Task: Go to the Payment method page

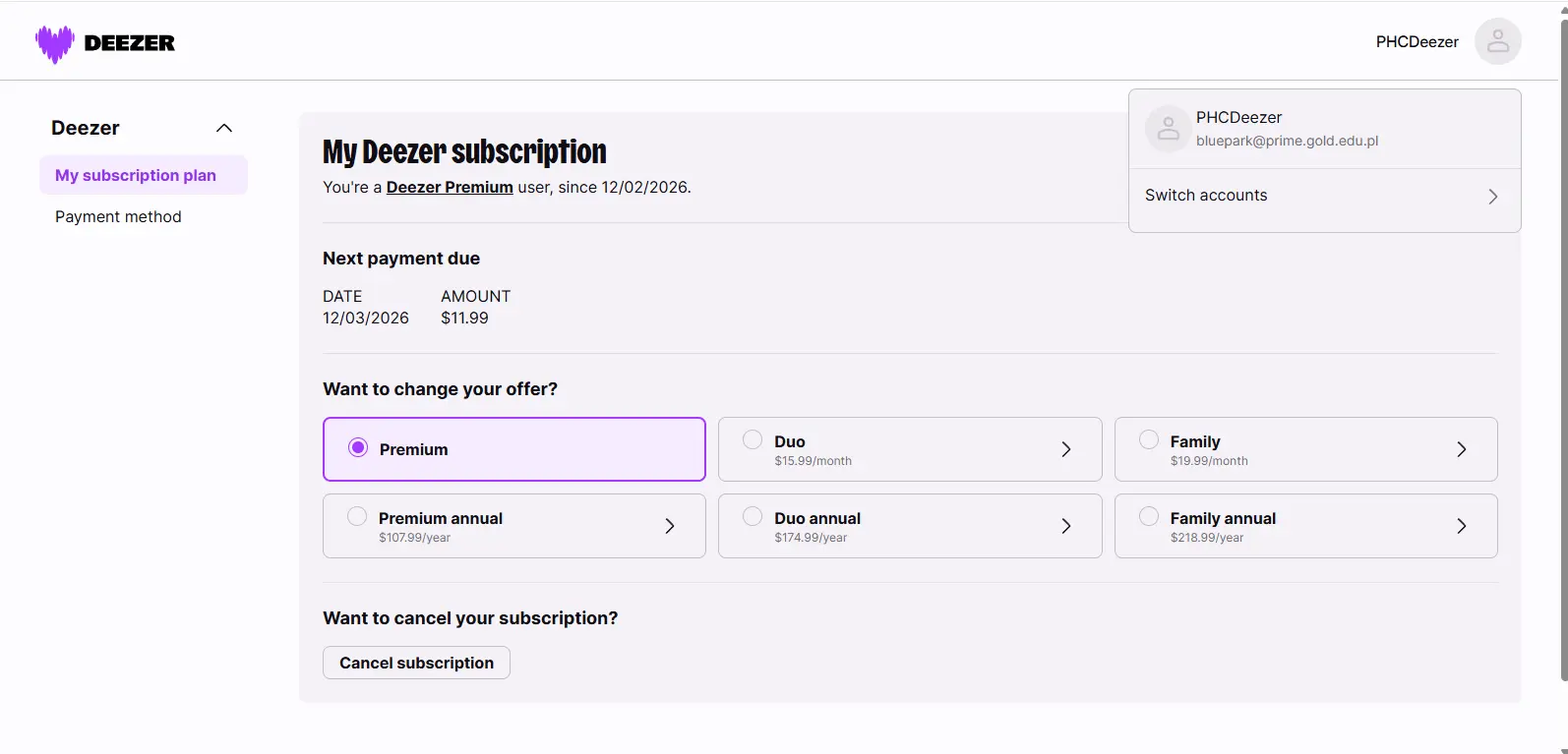Action: point(118,216)
